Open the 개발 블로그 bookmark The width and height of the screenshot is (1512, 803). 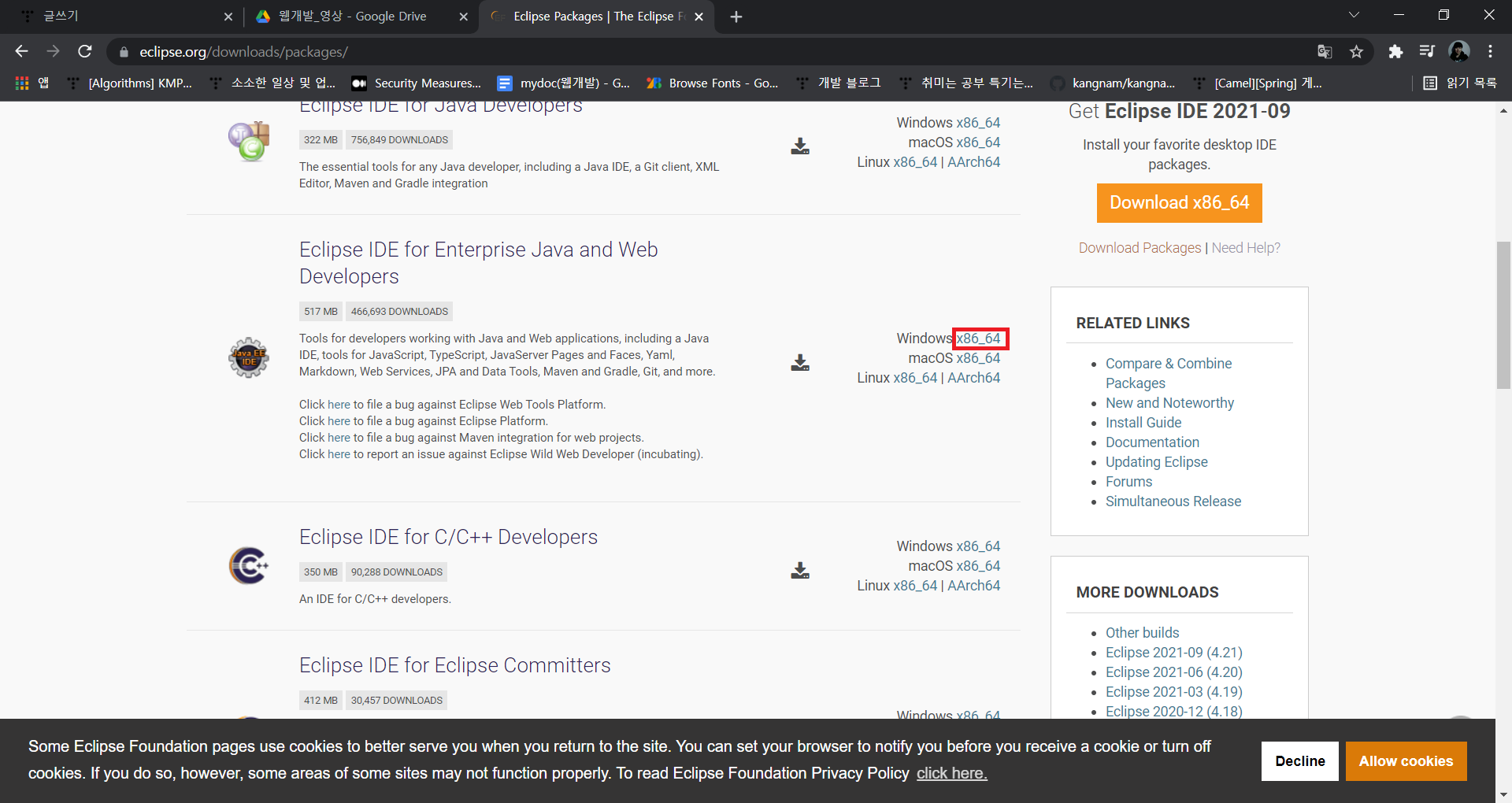pos(839,83)
